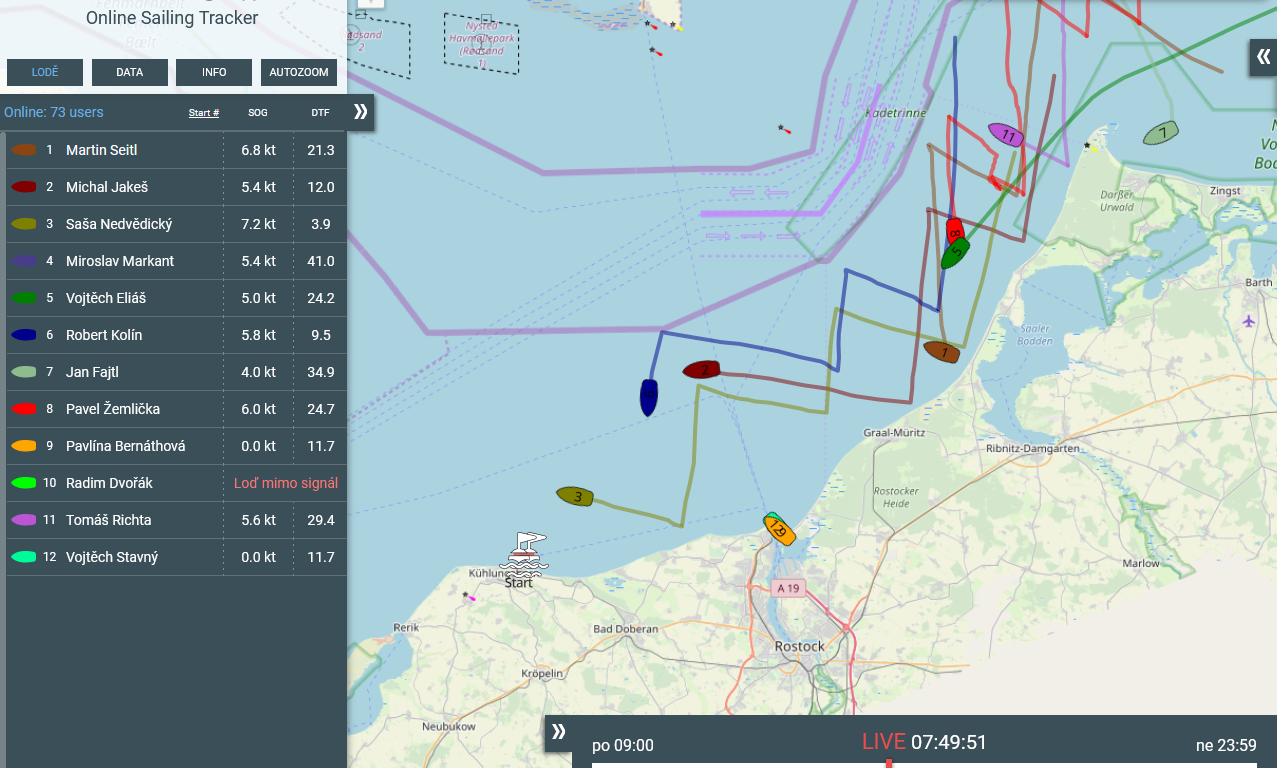
Task: Select the Saša Nedvědický row in the boat list
Action: click(174, 224)
